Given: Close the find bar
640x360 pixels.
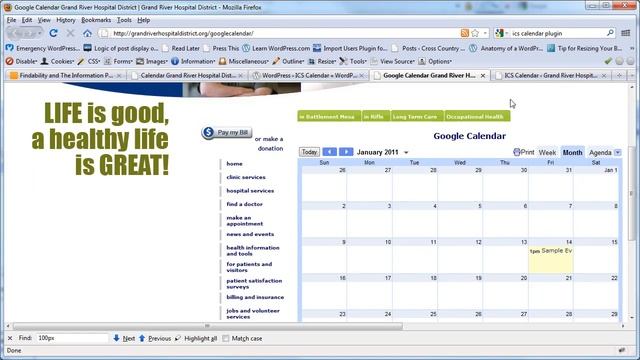Looking at the screenshot, I should click(x=10, y=338).
